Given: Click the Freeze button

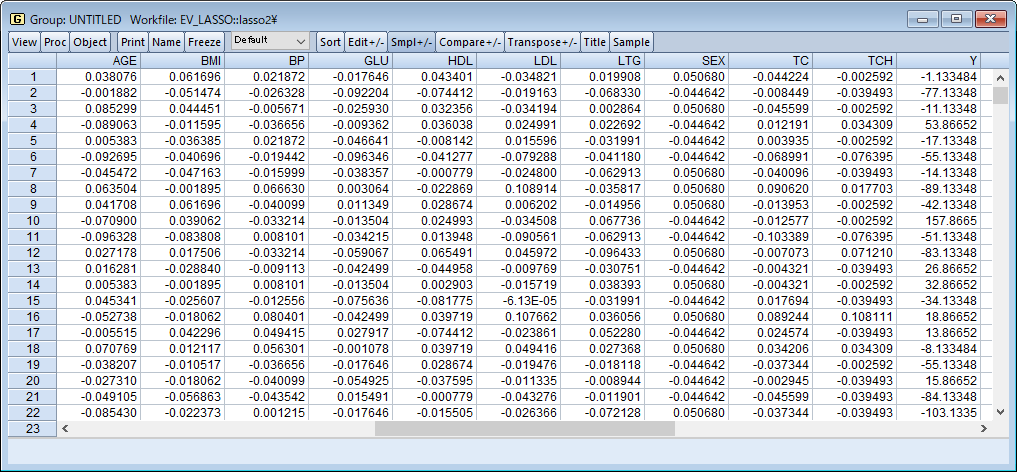Looking at the screenshot, I should [x=204, y=42].
